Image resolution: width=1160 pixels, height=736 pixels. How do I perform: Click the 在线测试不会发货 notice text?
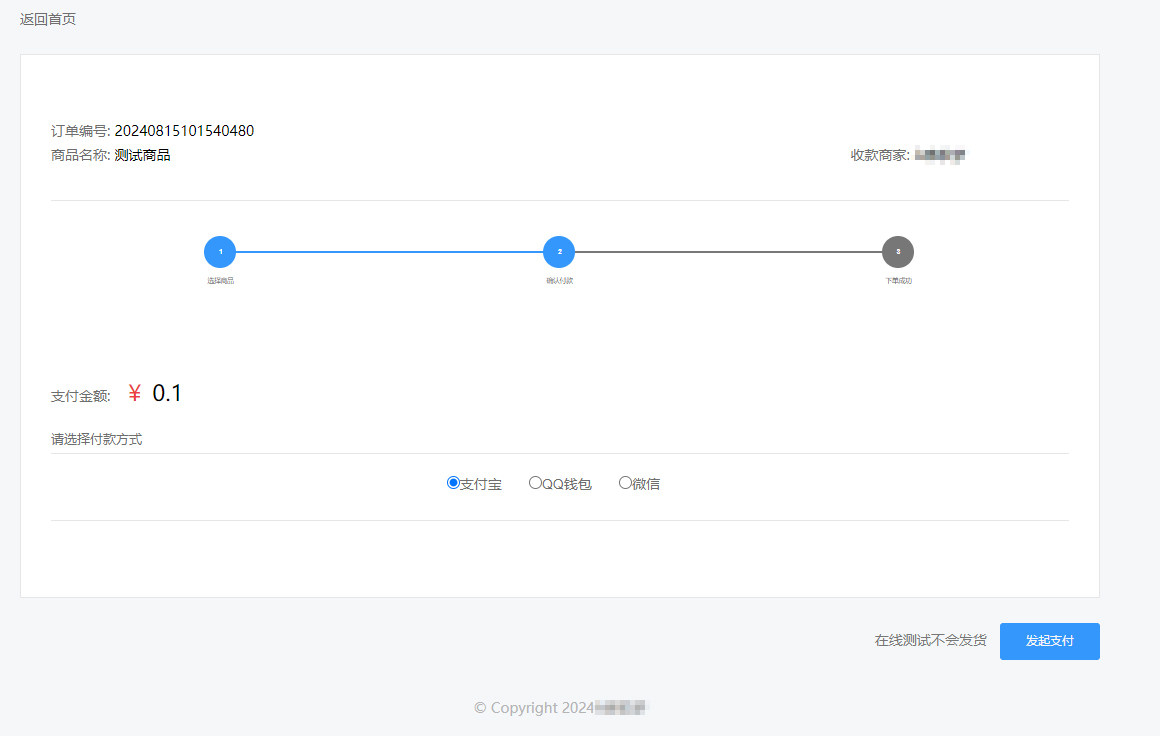click(930, 640)
